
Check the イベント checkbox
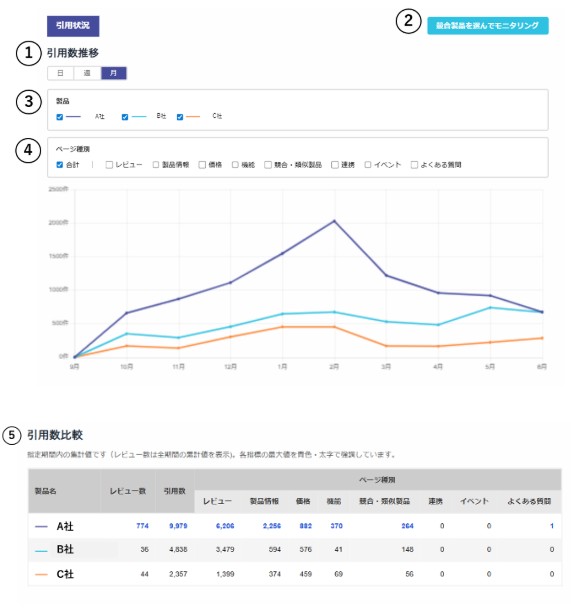click(x=368, y=165)
